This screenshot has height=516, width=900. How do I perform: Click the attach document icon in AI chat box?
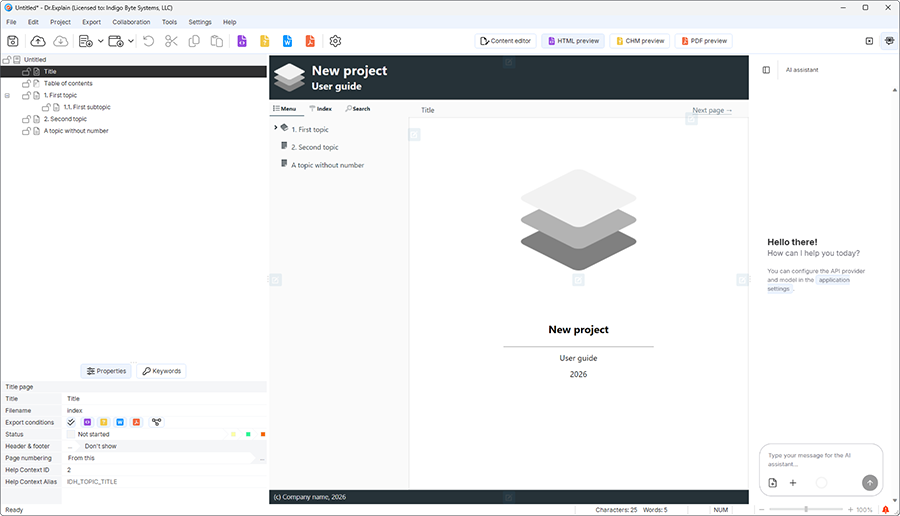coord(773,483)
